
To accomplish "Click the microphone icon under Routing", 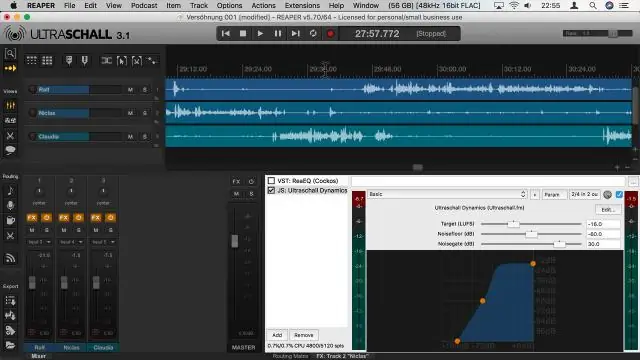I will tap(10, 205).
